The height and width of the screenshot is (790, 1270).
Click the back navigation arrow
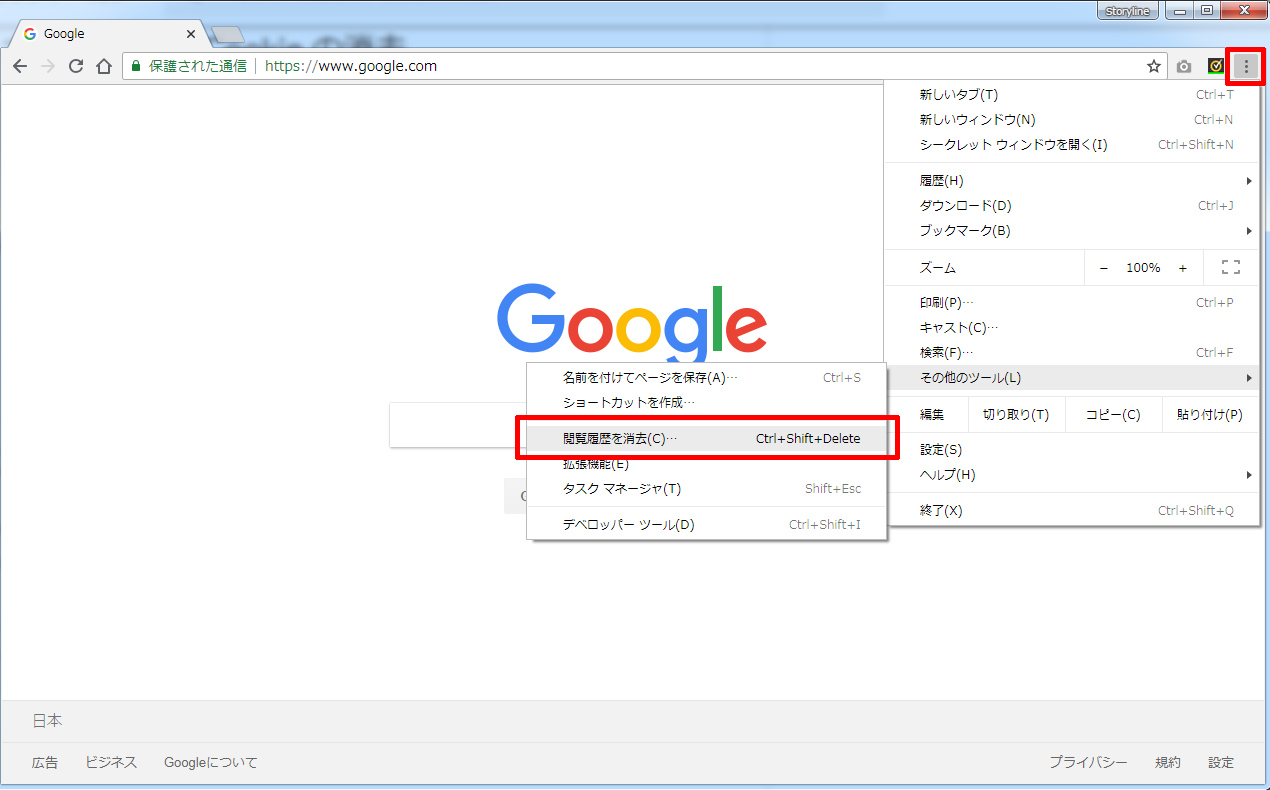pyautogui.click(x=20, y=67)
